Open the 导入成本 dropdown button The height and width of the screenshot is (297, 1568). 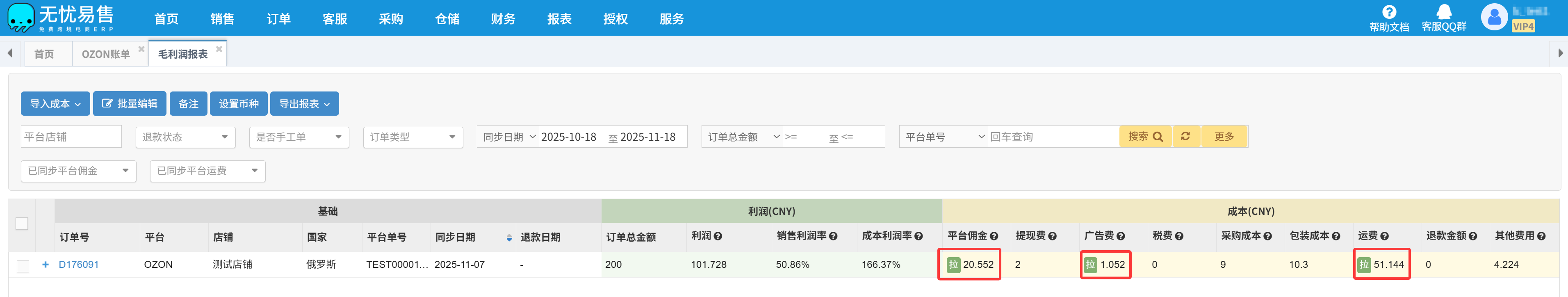(55, 104)
